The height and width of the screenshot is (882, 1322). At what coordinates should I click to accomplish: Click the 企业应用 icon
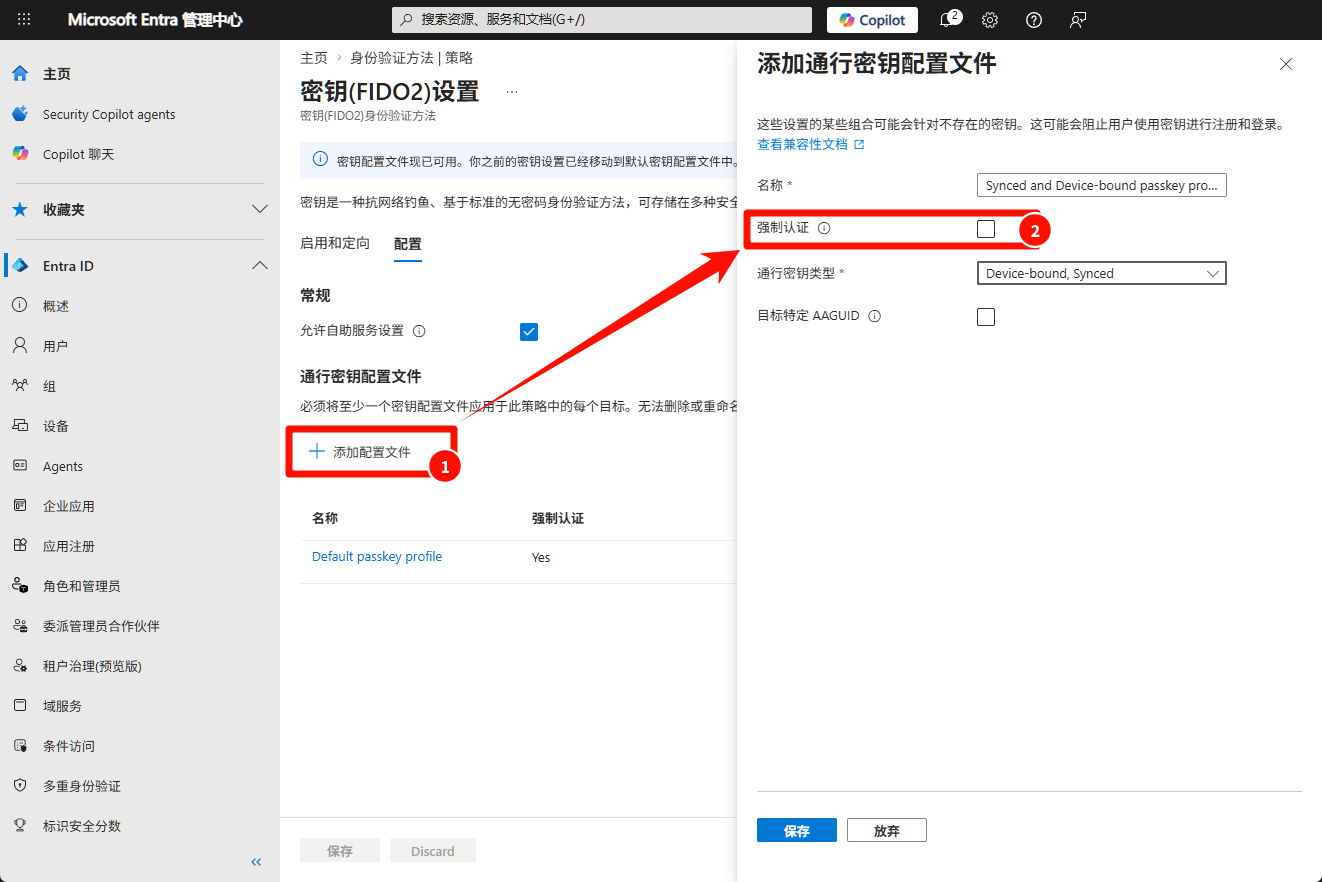[20, 506]
